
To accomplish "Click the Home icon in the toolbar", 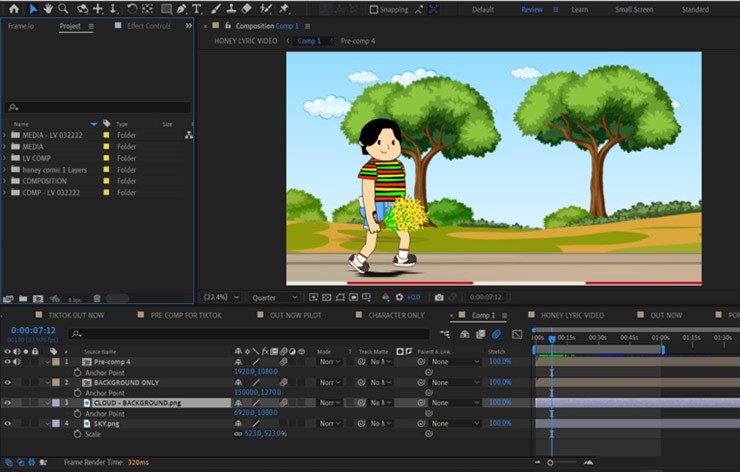I will click(x=13, y=9).
